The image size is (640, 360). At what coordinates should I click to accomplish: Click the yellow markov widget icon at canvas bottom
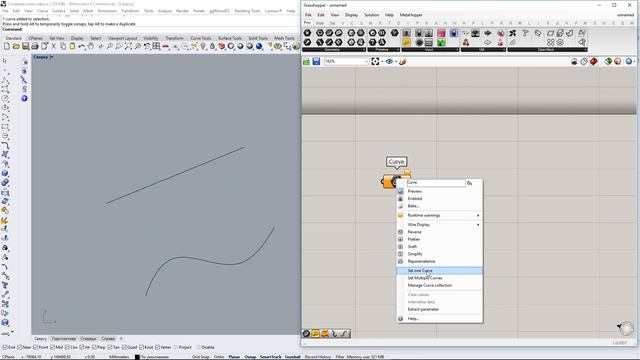pyautogui.click(x=316, y=333)
